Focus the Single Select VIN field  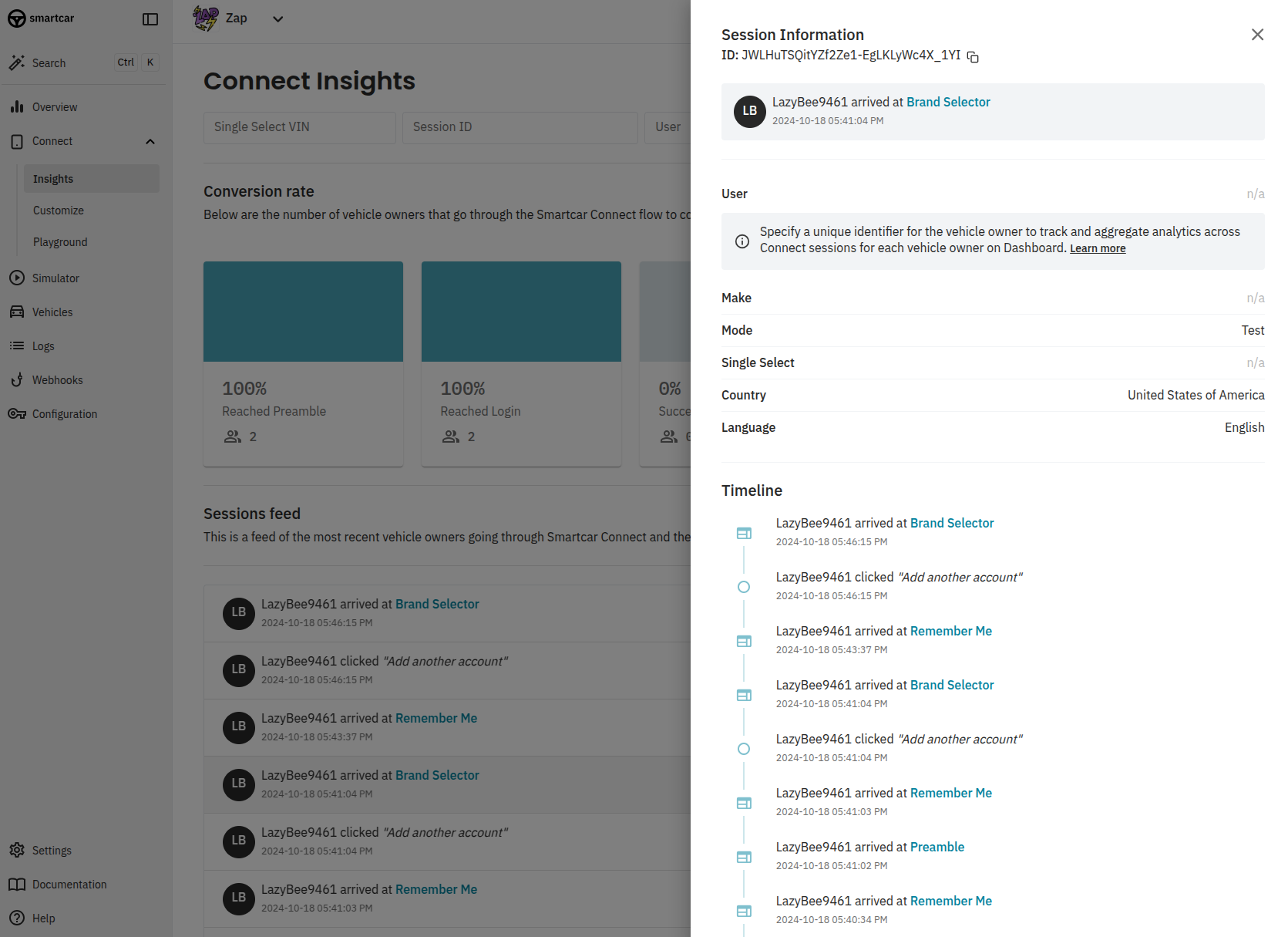point(300,127)
